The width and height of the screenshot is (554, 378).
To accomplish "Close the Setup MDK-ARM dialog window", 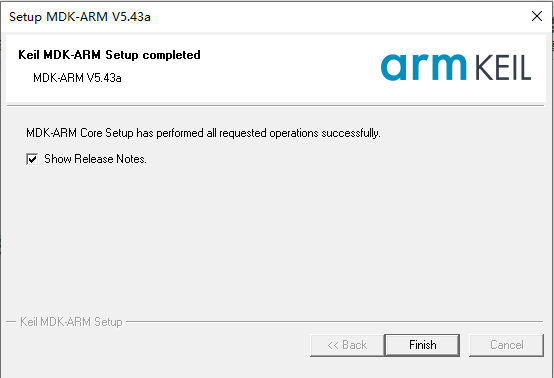I will click(537, 16).
